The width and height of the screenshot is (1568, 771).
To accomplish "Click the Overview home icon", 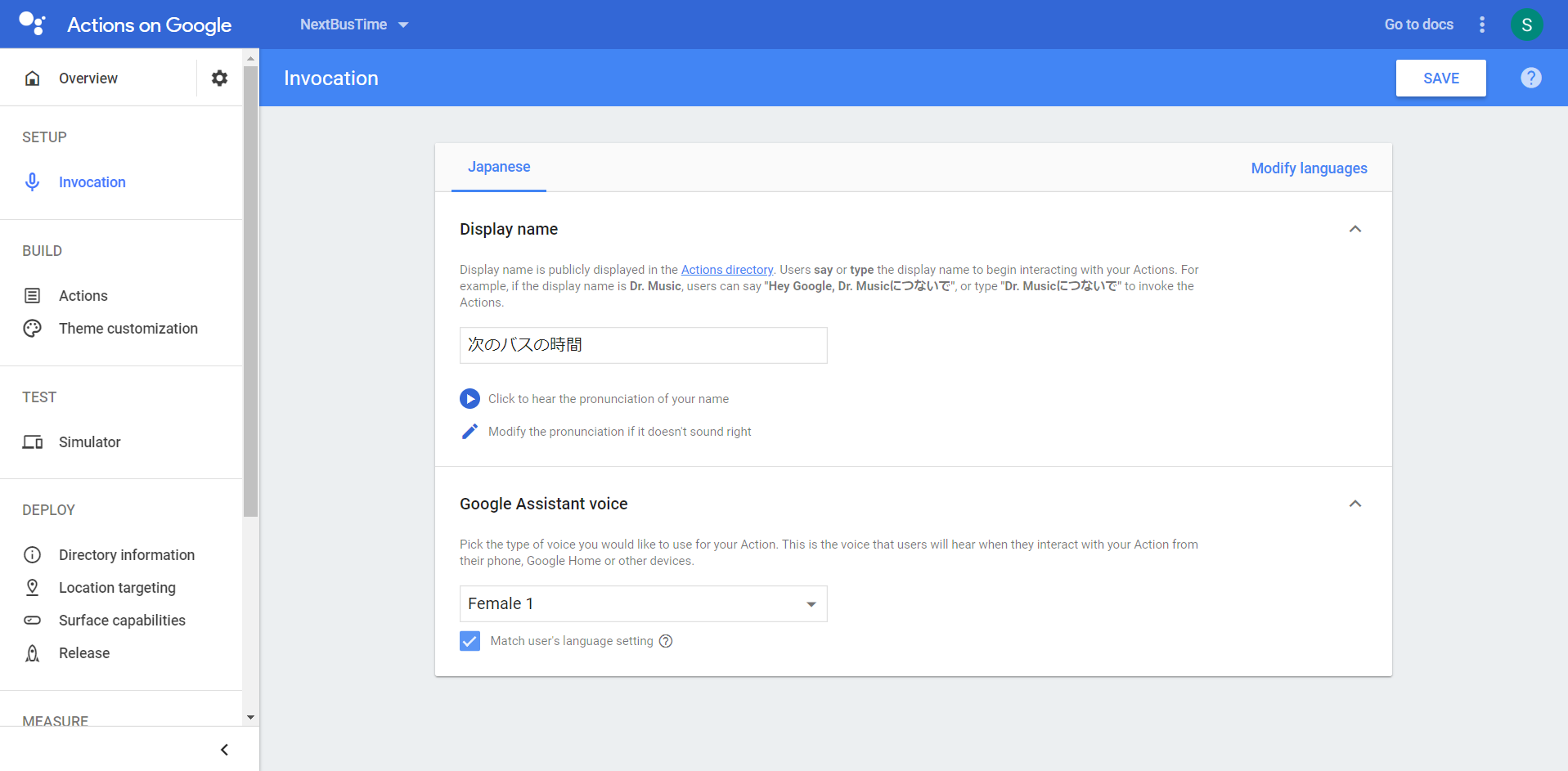I will [x=33, y=78].
